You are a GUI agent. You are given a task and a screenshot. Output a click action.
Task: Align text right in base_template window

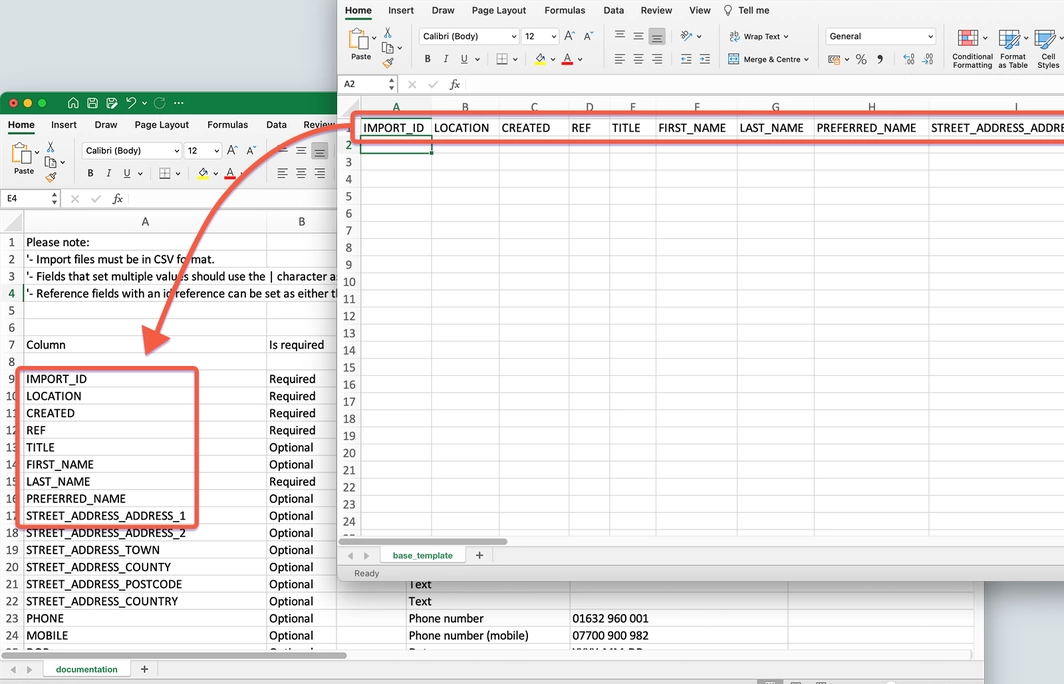pos(657,59)
